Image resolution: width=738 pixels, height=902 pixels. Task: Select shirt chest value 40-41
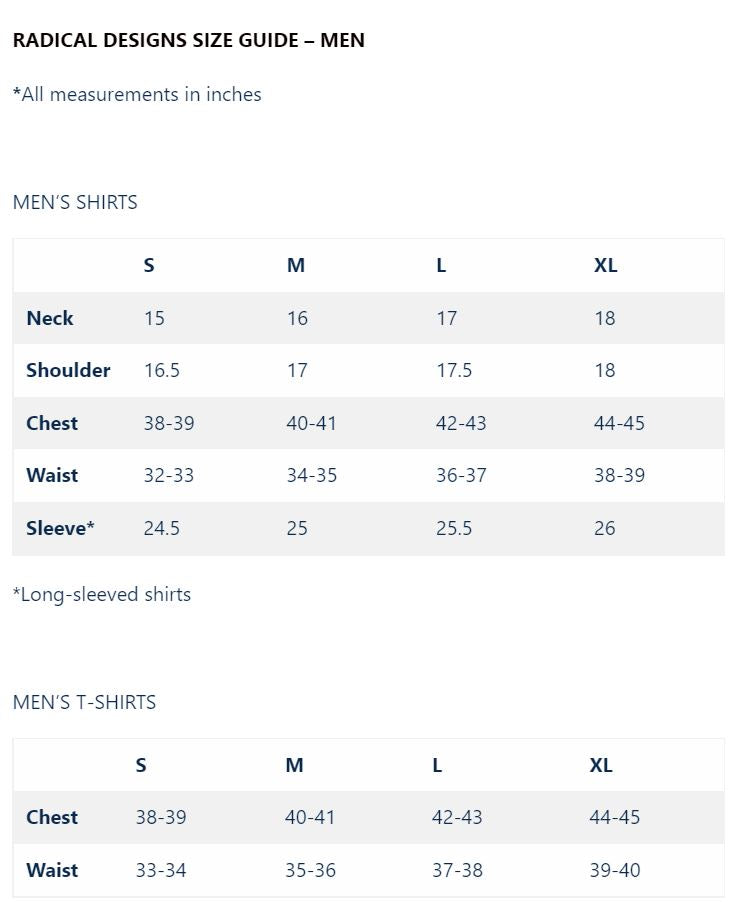[x=311, y=423]
